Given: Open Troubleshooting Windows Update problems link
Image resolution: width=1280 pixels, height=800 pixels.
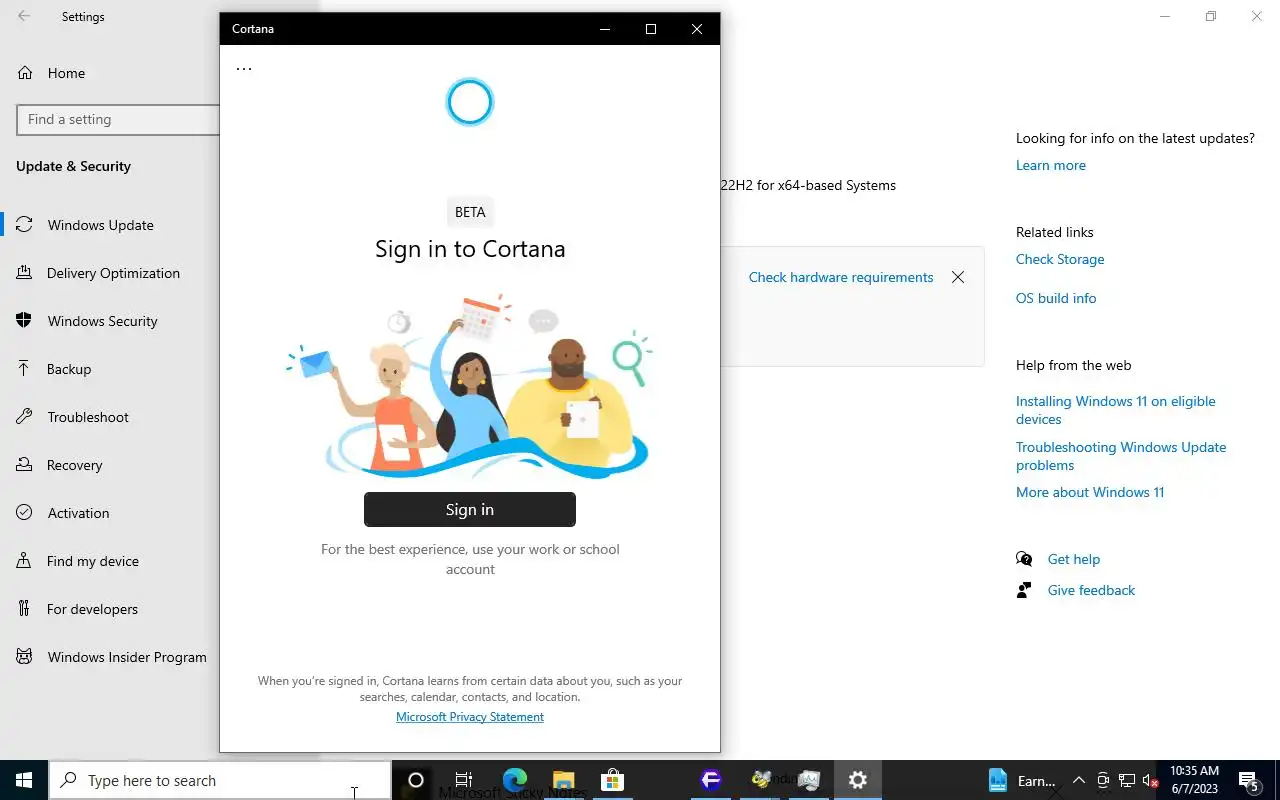Looking at the screenshot, I should click(x=1121, y=456).
